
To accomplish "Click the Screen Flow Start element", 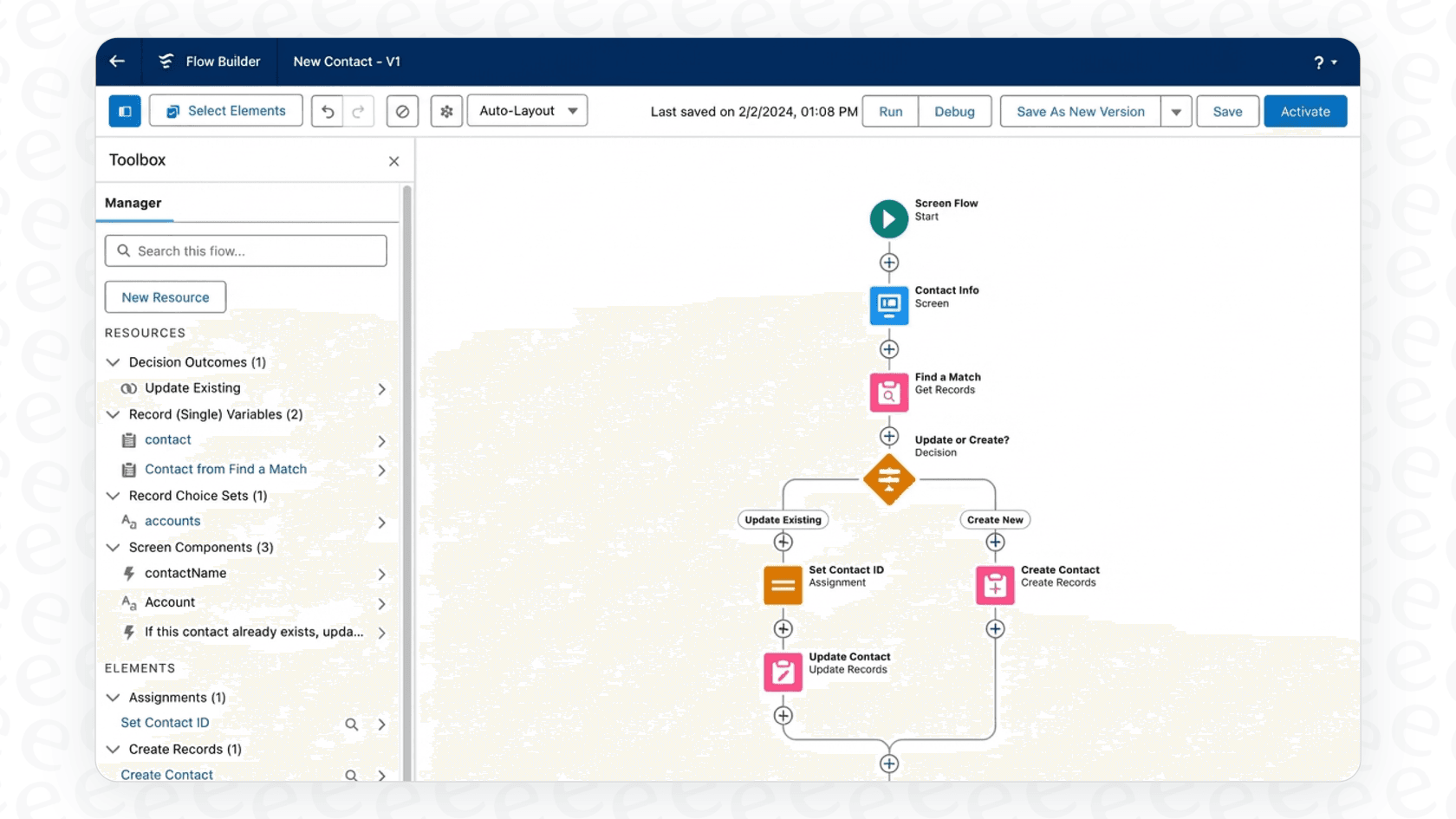I will point(888,218).
